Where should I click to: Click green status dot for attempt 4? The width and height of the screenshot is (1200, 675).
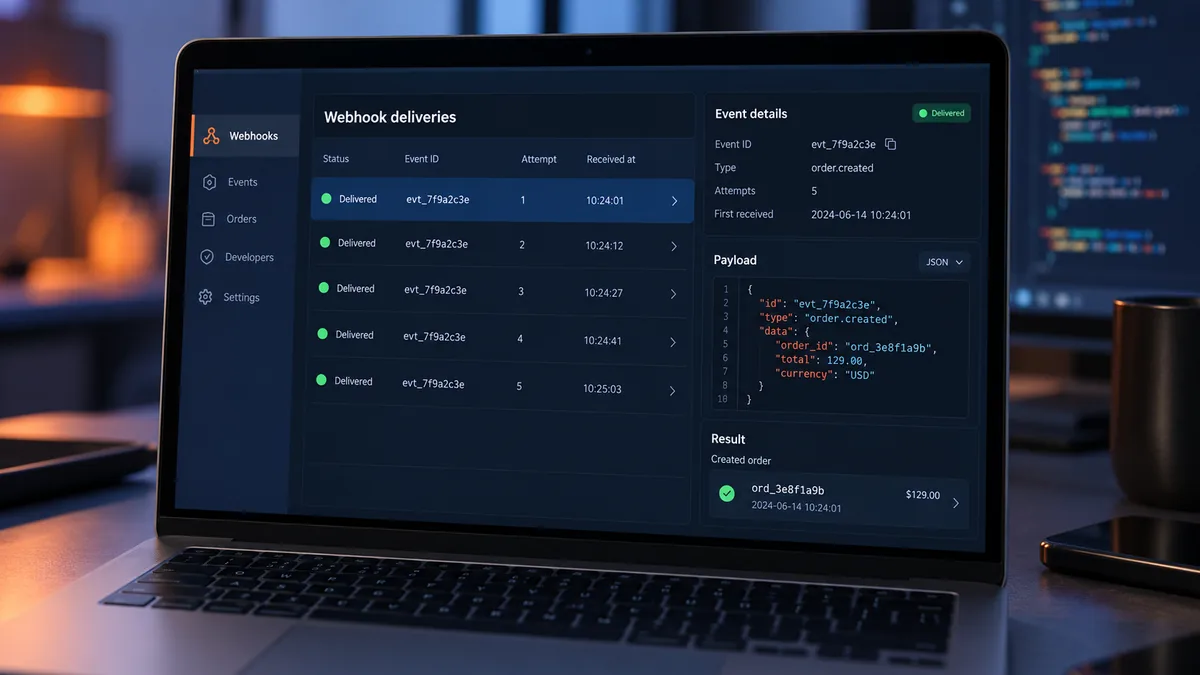[x=322, y=334]
